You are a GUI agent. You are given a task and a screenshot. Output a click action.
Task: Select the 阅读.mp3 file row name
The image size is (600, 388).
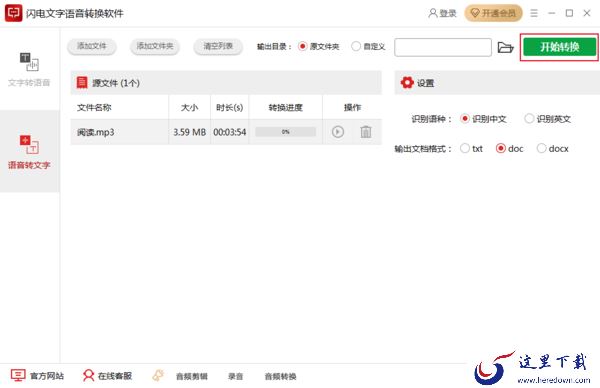coord(96,132)
